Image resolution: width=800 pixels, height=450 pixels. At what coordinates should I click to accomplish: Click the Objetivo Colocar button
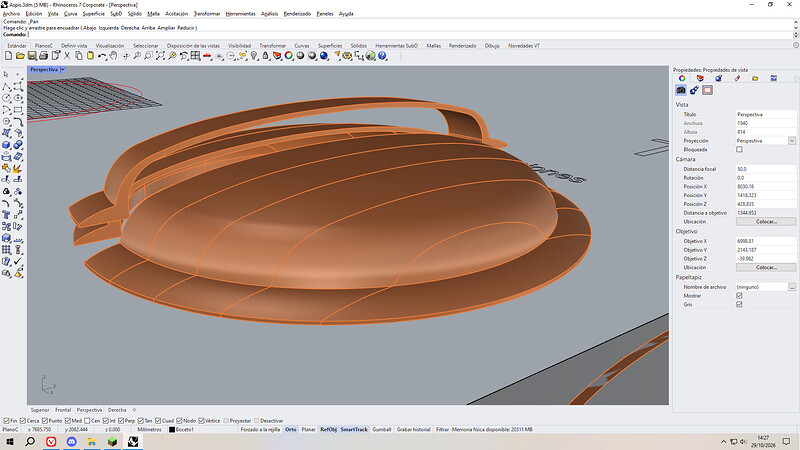point(766,267)
